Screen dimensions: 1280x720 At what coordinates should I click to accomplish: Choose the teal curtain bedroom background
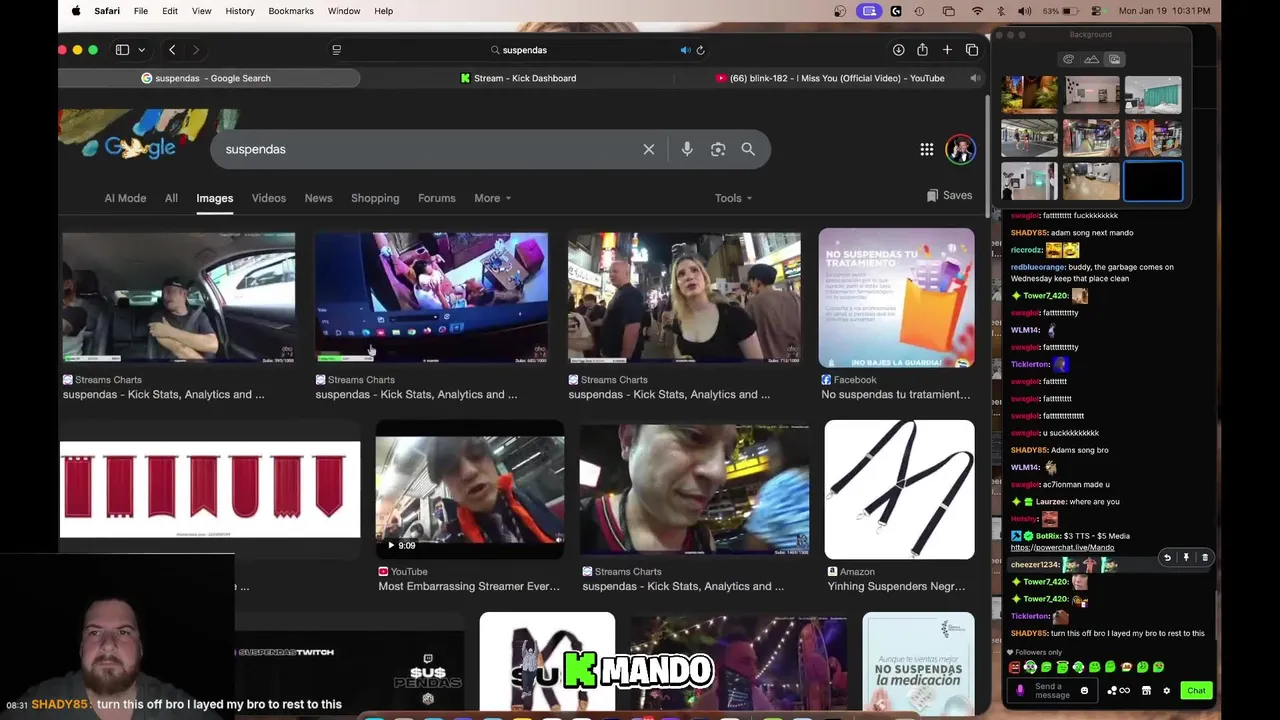1153,95
